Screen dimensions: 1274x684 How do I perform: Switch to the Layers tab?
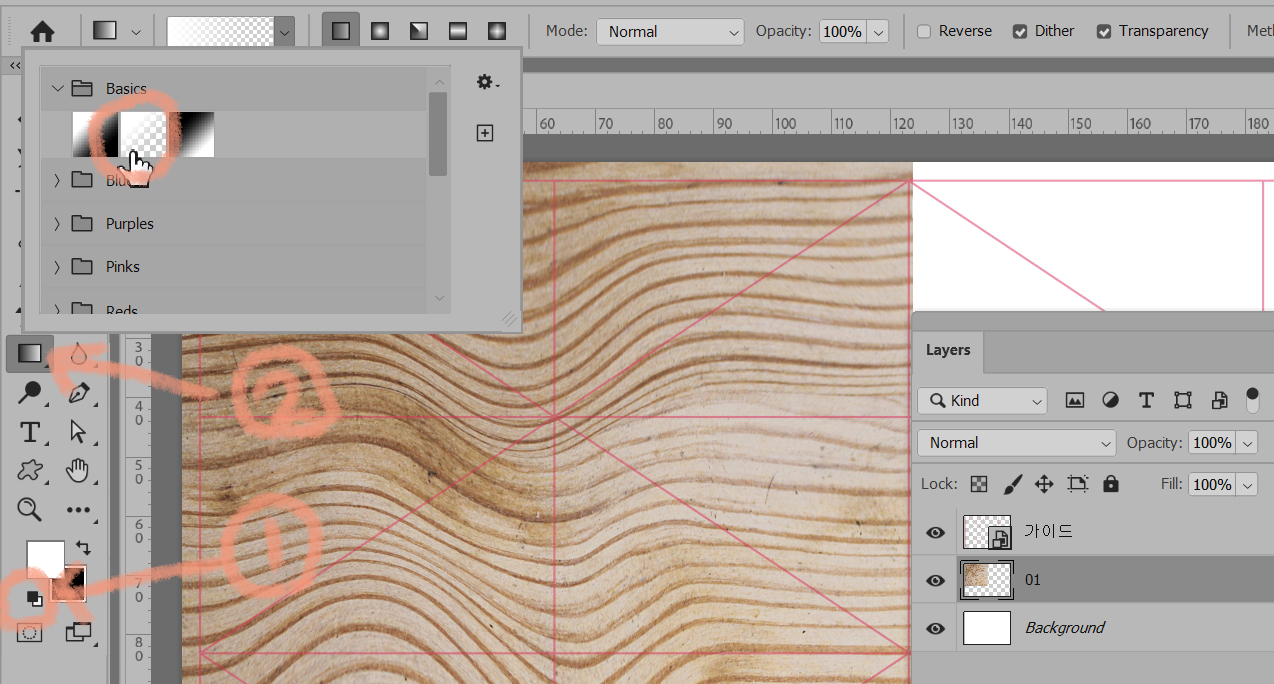[x=948, y=350]
